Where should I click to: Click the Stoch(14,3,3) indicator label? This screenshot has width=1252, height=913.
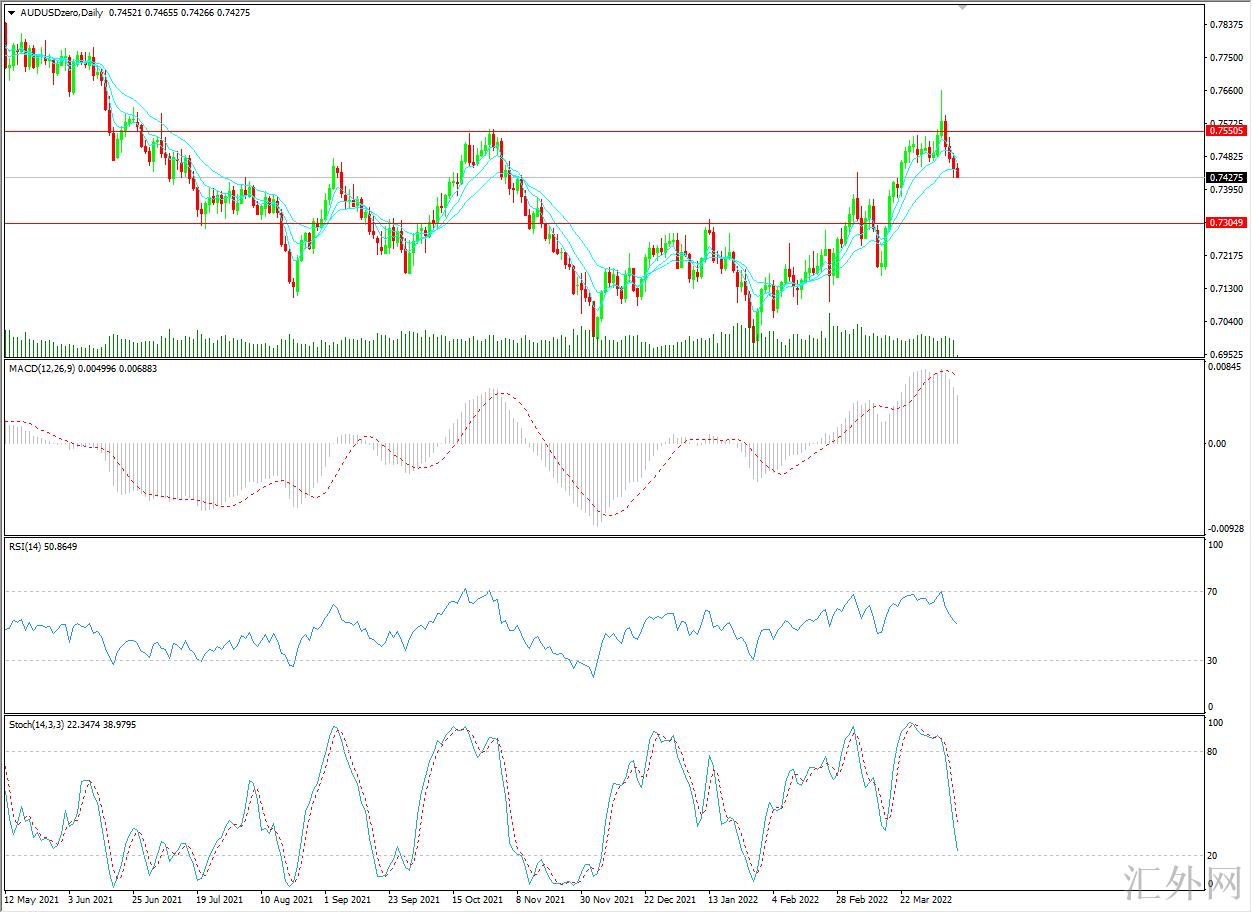(38, 724)
